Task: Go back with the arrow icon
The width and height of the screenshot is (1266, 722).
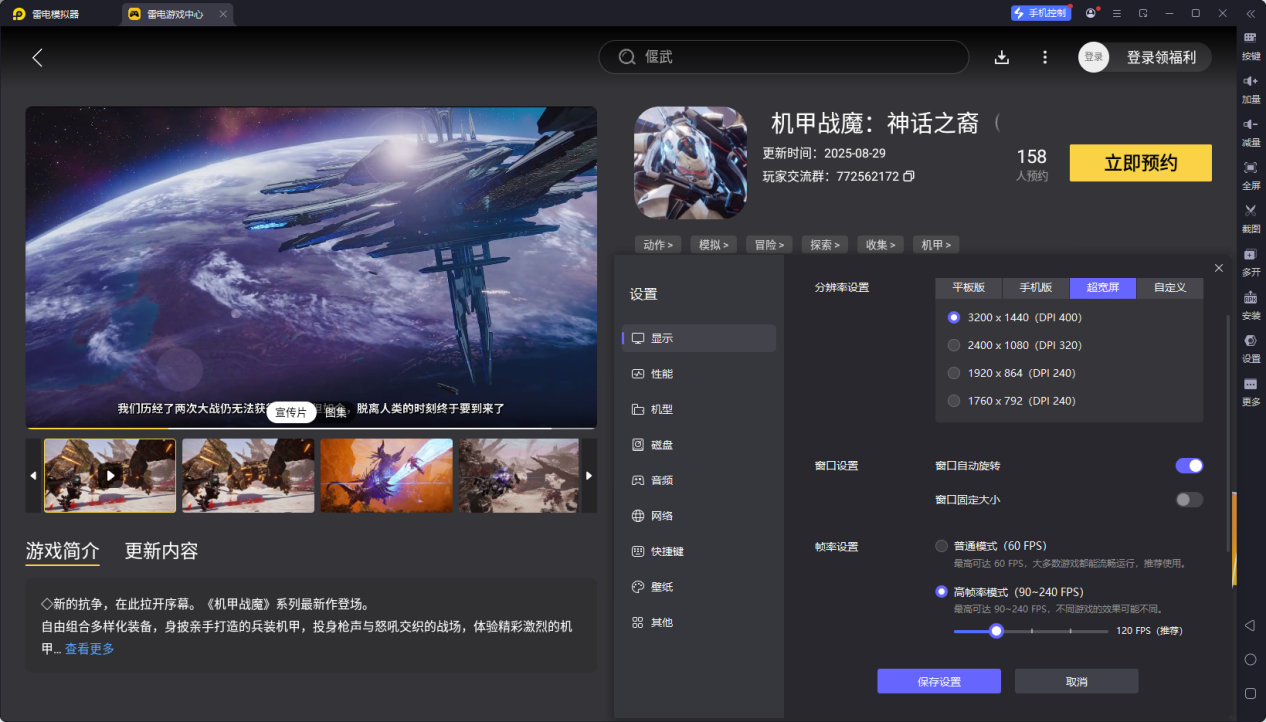Action: click(x=37, y=58)
